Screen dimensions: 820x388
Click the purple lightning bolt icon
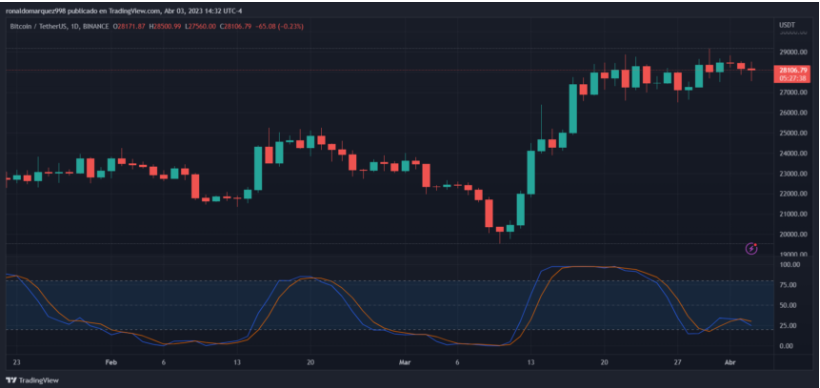coord(751,248)
